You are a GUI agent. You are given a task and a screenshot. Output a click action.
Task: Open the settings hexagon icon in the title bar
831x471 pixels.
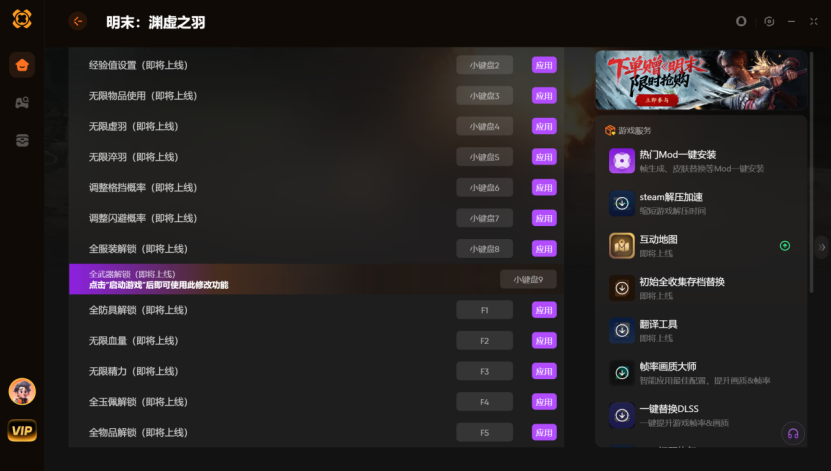pyautogui.click(x=769, y=21)
